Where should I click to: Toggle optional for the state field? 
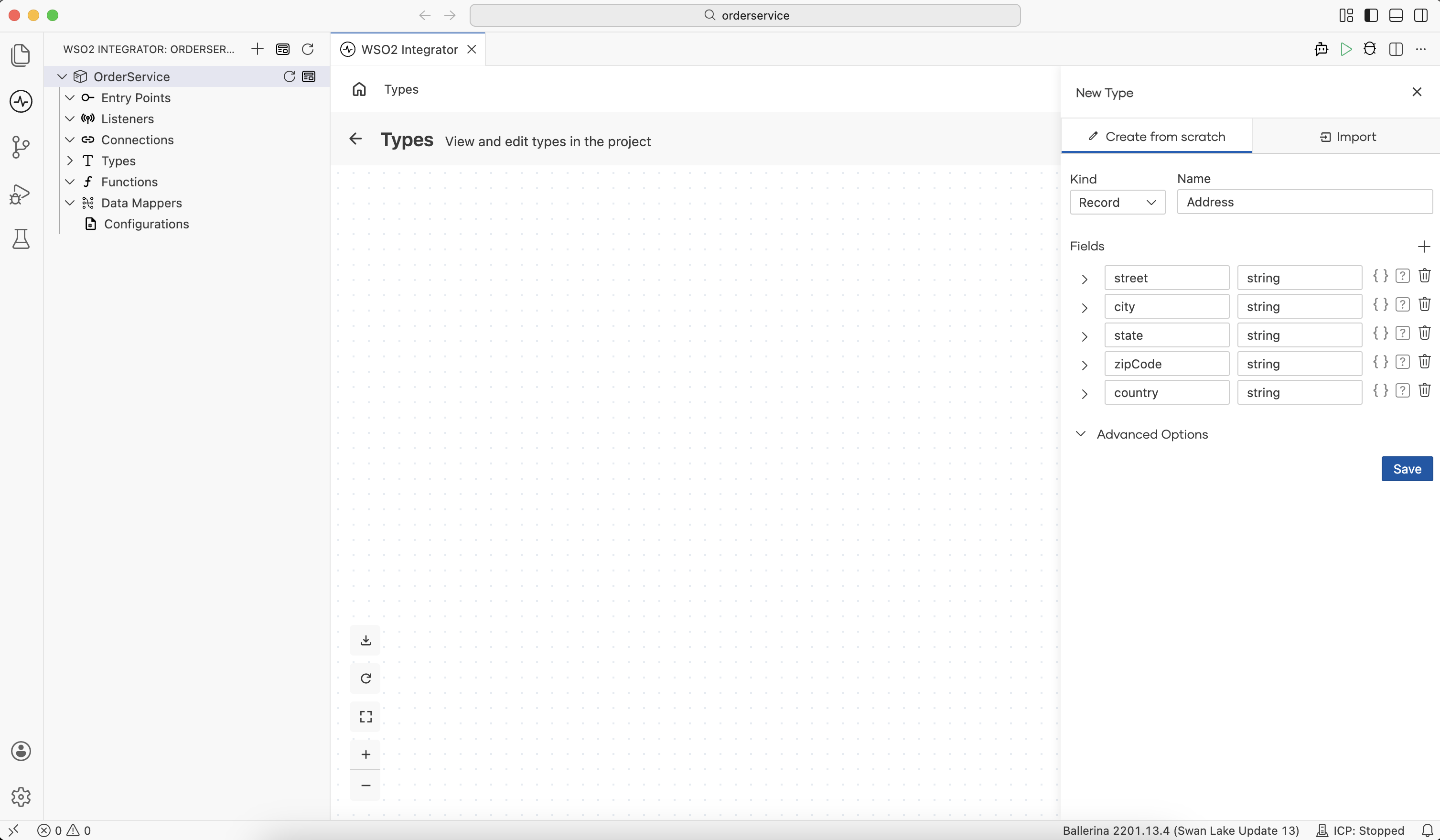click(1402, 333)
